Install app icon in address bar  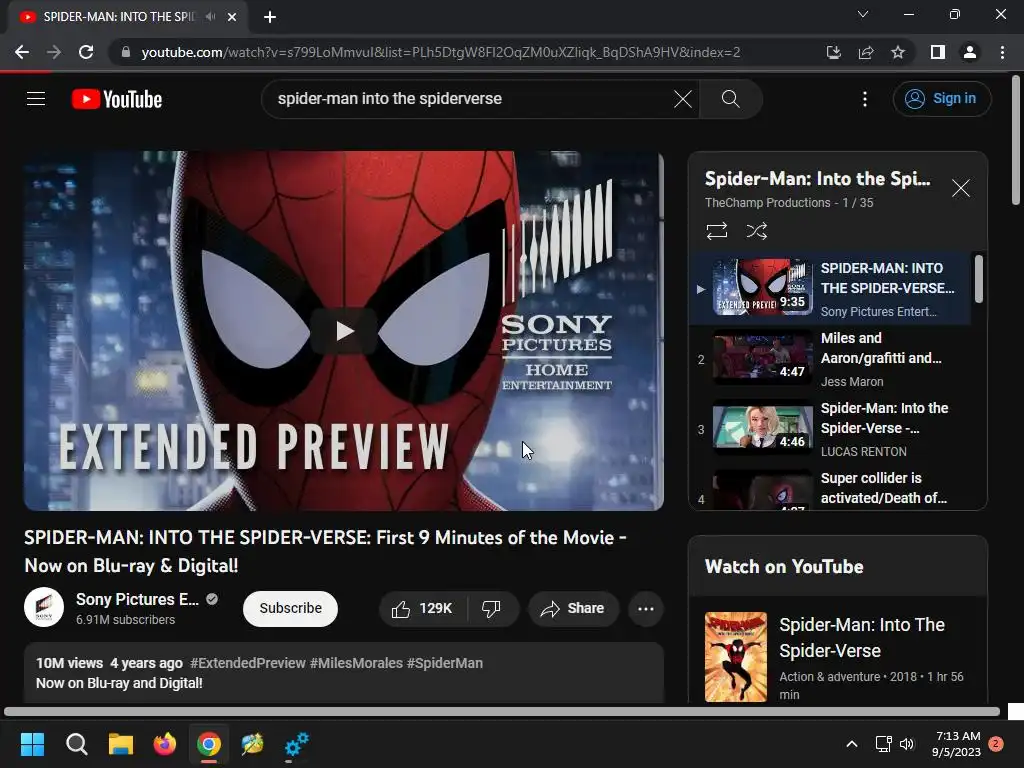pos(833,52)
